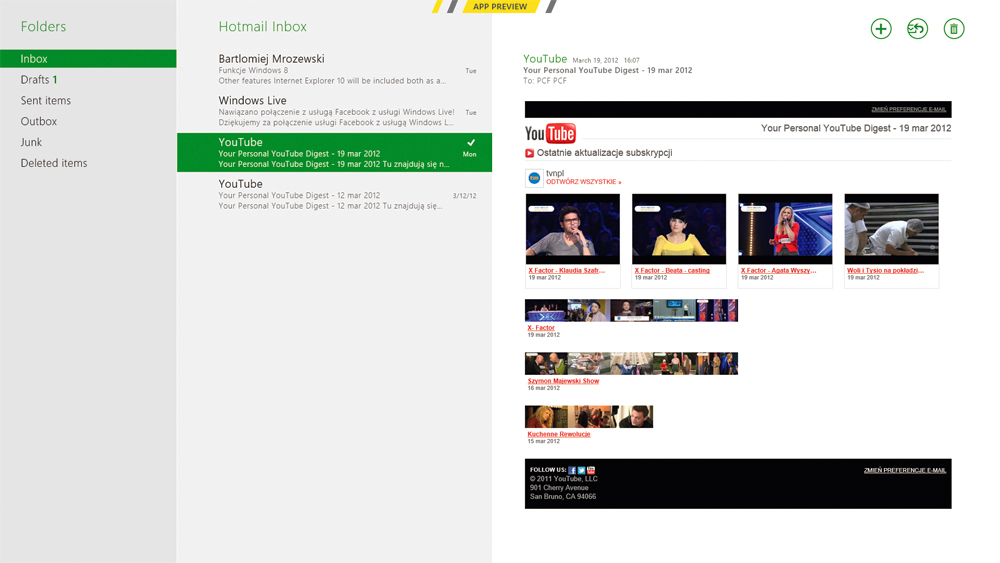Toggle checkmark on selected YouTube message
Screen dimensions: 1000x563
[471, 143]
